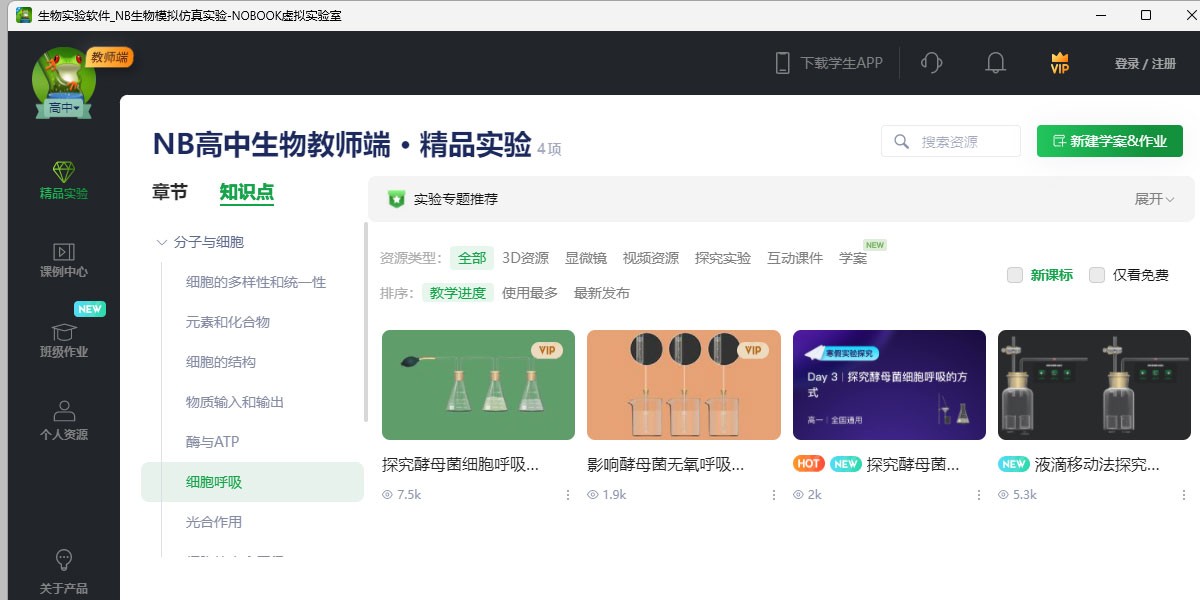Screen dimensions: 1200x600
Task: Filter resource type by 互动课件
Action: click(795, 258)
